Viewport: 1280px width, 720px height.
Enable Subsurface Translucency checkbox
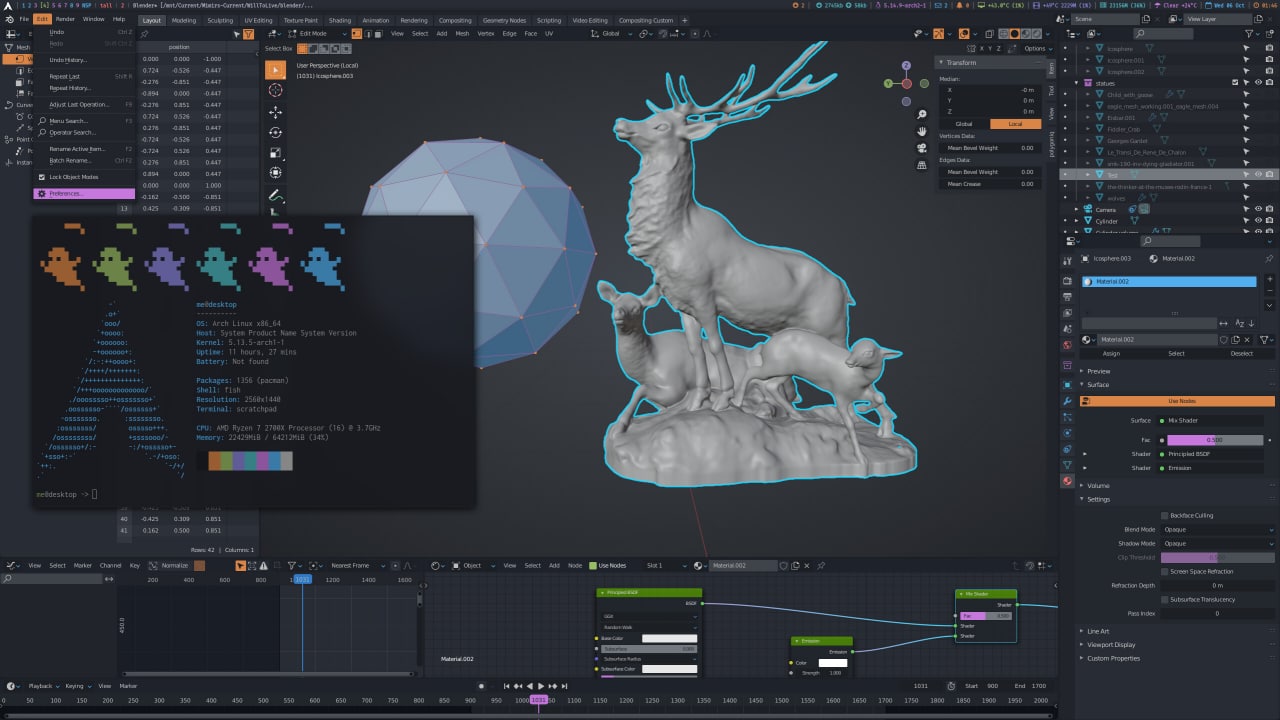pos(1166,600)
